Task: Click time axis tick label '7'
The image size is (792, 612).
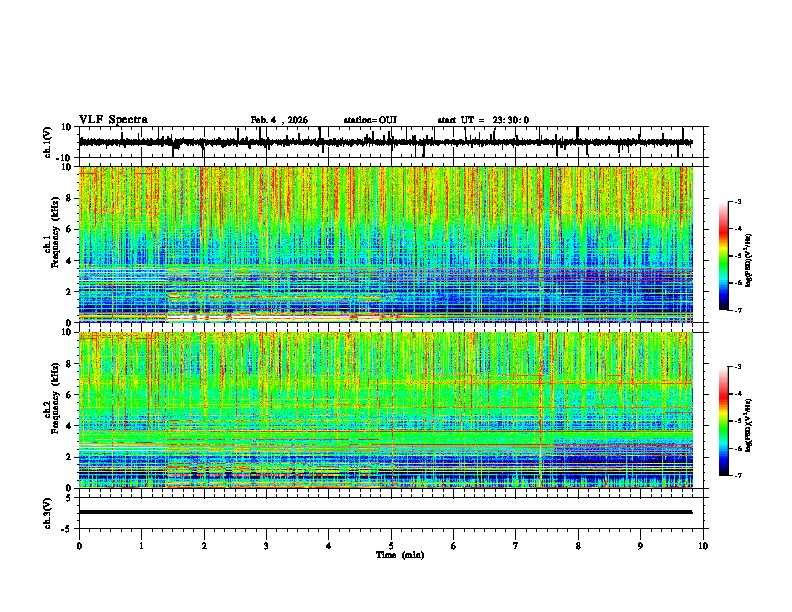Action: pos(516,546)
